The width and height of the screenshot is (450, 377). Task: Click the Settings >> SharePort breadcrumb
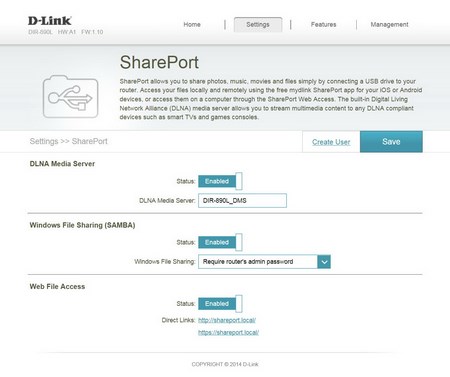coord(69,141)
